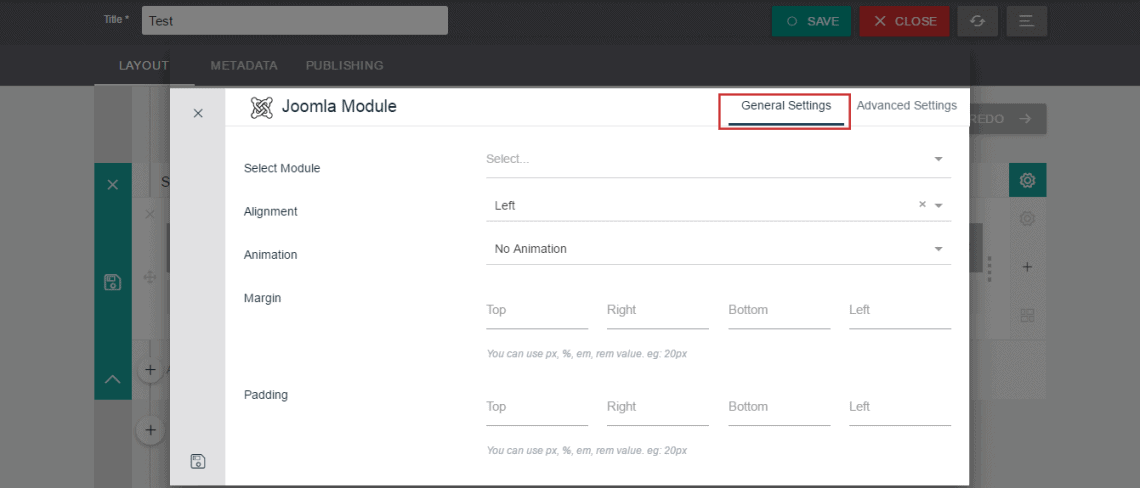Open the Select Module dropdown
Viewport: 1140px width, 488px height.
click(x=717, y=159)
